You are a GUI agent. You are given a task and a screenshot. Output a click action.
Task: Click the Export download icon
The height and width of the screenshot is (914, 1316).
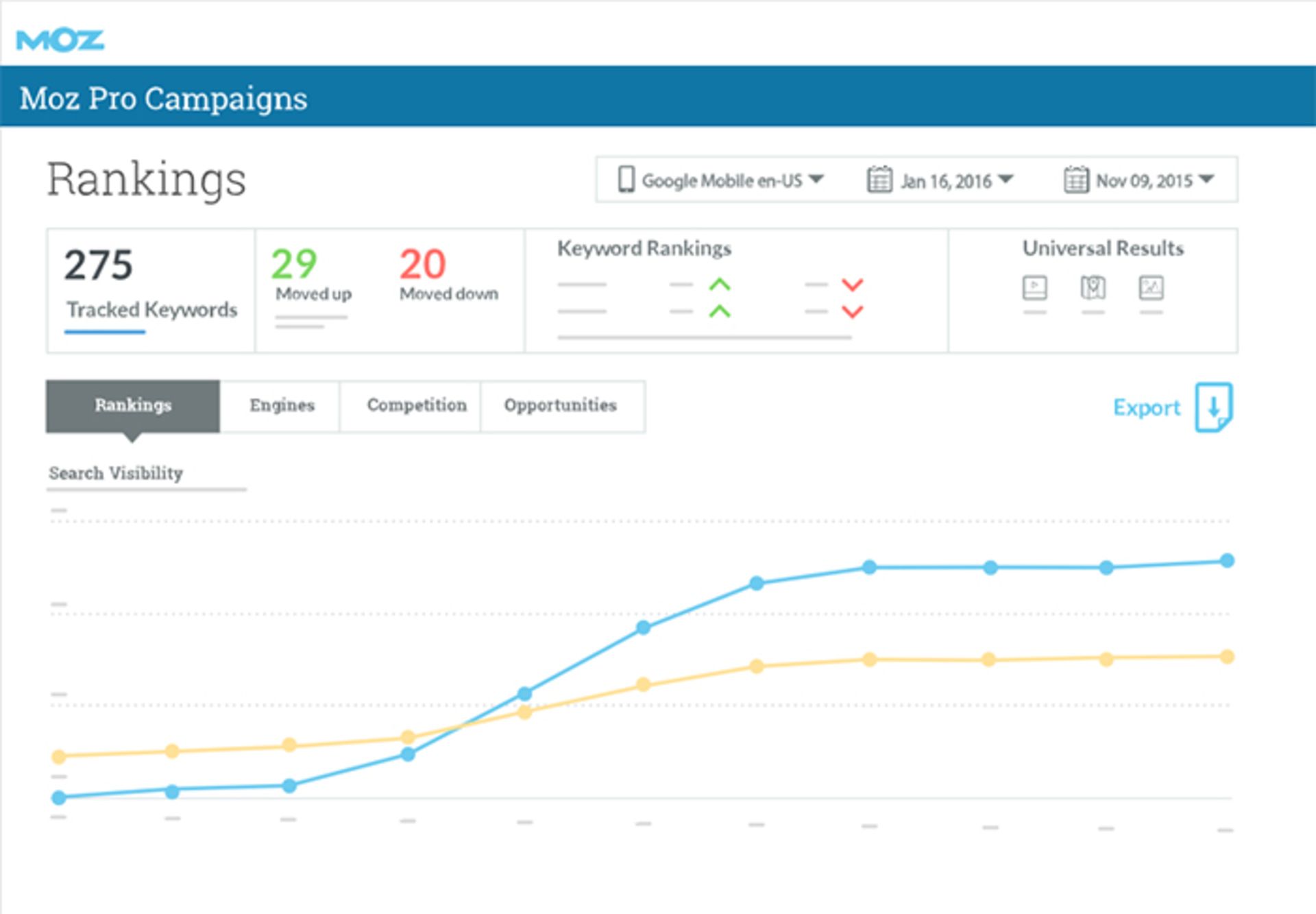tap(1214, 407)
